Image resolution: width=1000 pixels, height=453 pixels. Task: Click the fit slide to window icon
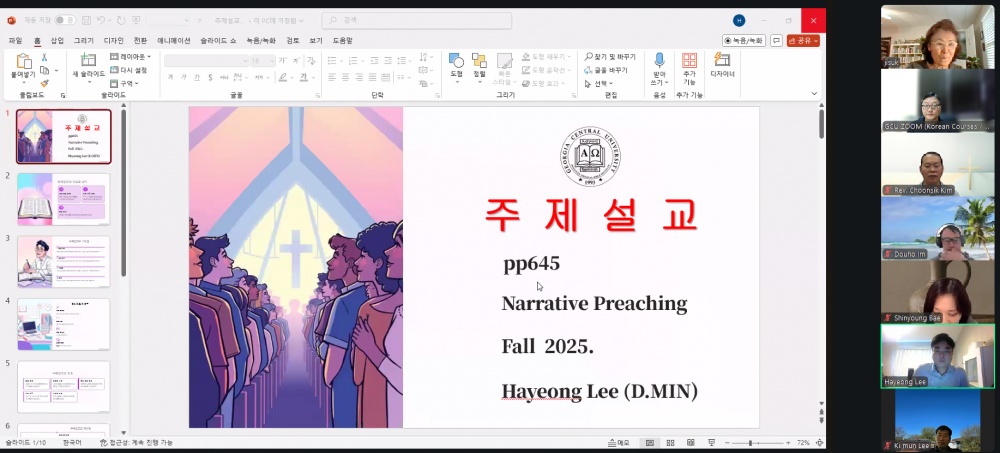pyautogui.click(x=819, y=443)
